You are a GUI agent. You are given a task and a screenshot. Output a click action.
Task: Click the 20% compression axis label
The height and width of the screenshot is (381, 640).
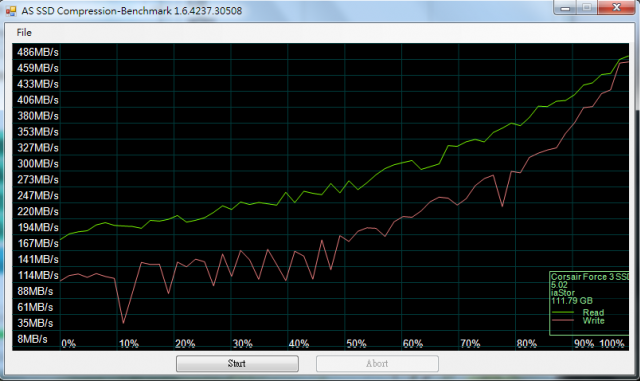pos(185,344)
